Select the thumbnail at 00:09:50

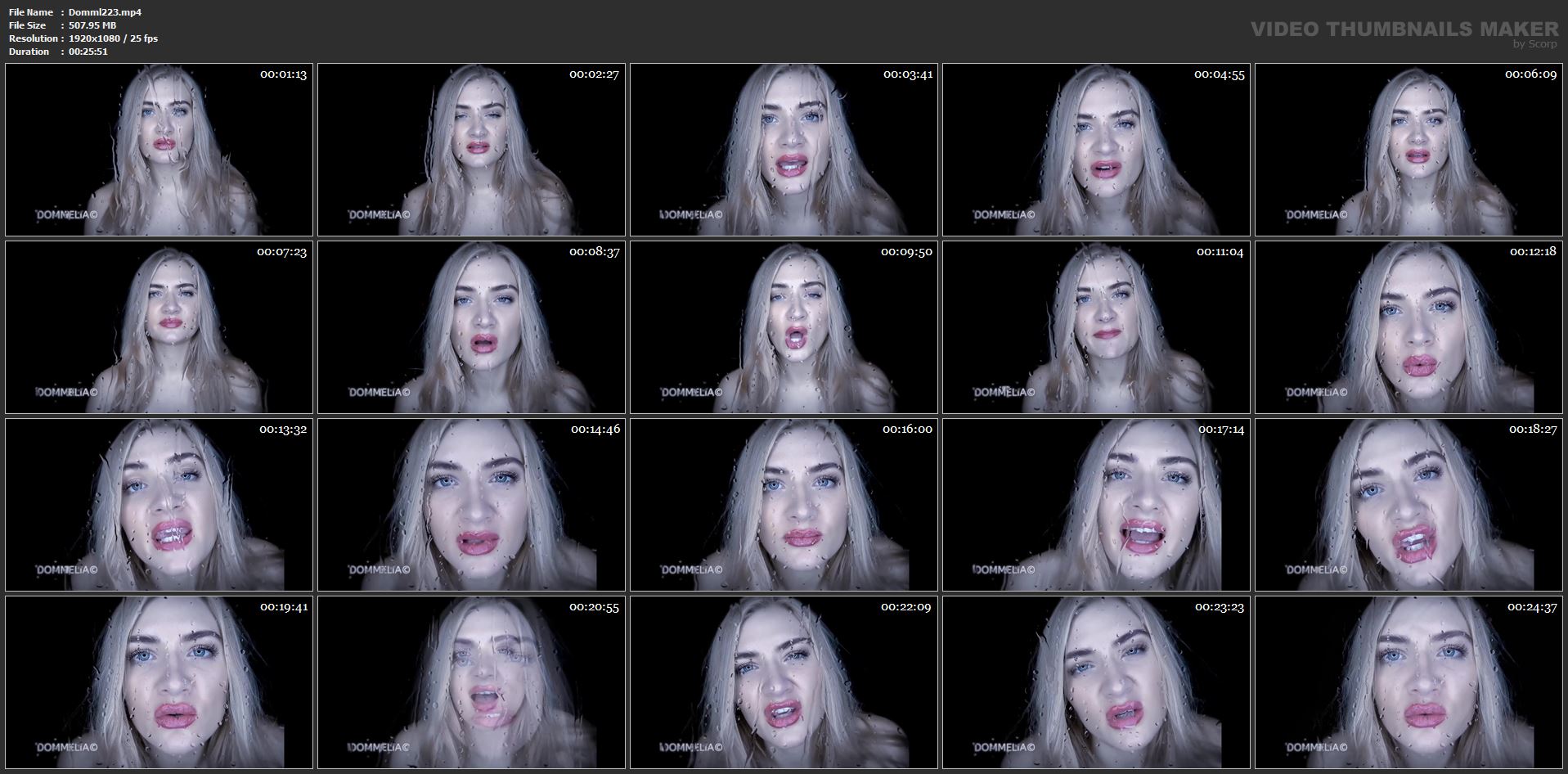784,327
